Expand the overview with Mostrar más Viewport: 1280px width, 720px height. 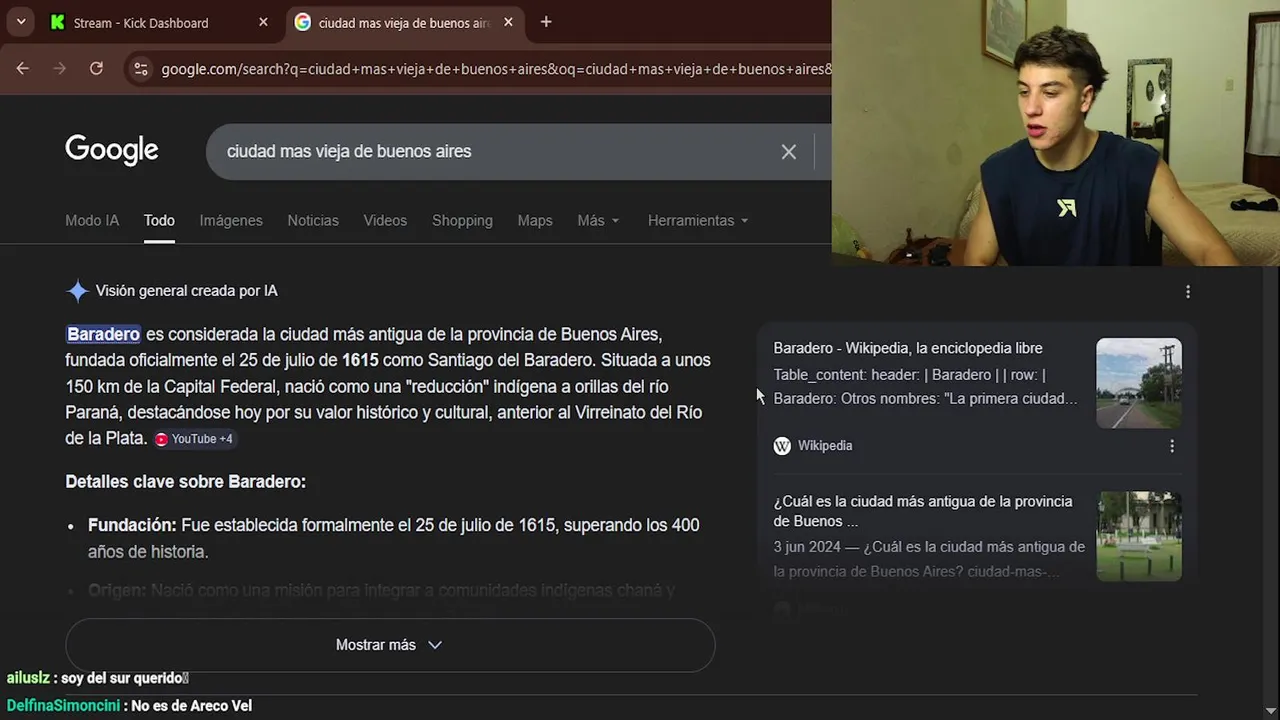[x=390, y=645]
